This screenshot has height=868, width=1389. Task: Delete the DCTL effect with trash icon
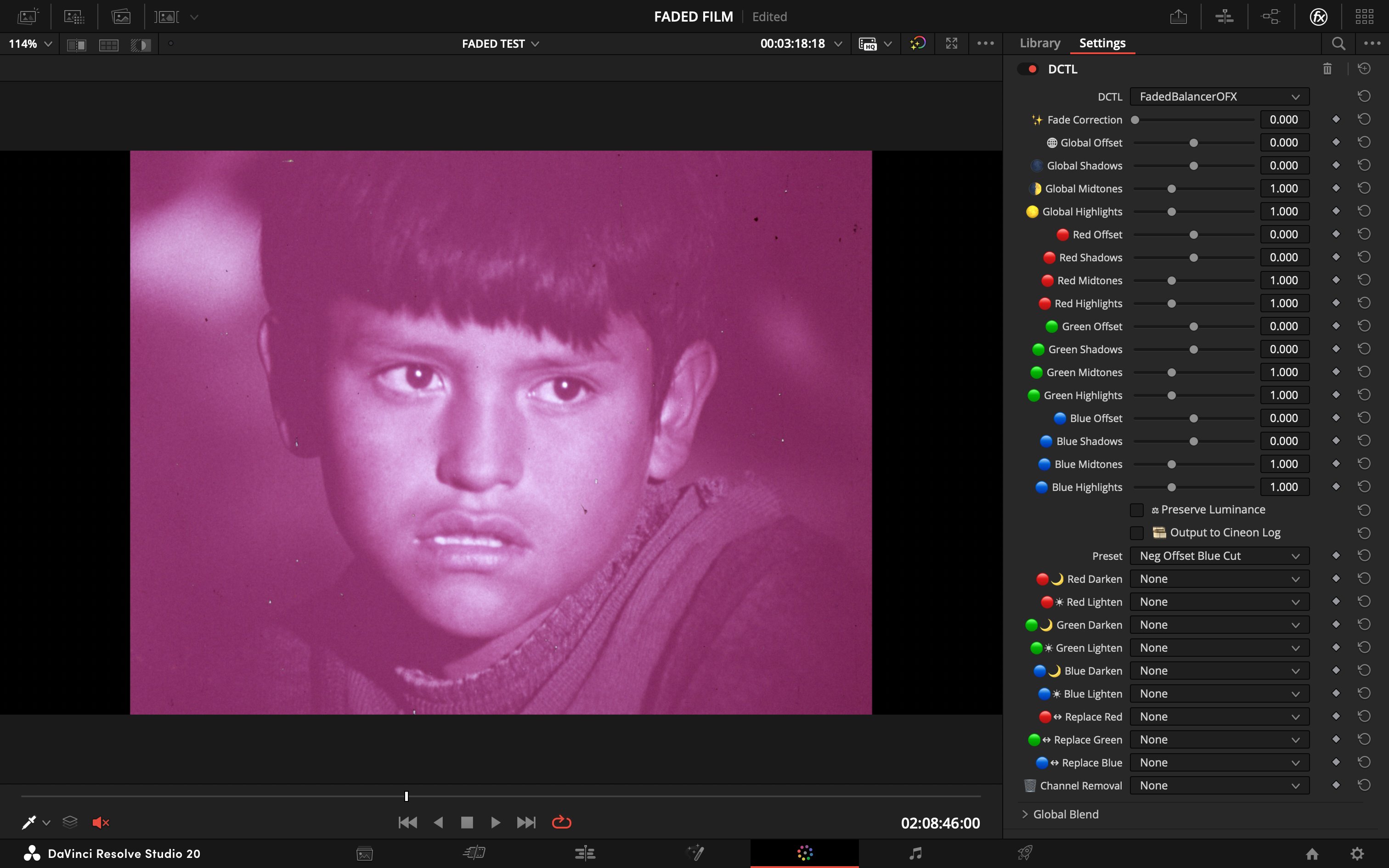click(x=1327, y=69)
